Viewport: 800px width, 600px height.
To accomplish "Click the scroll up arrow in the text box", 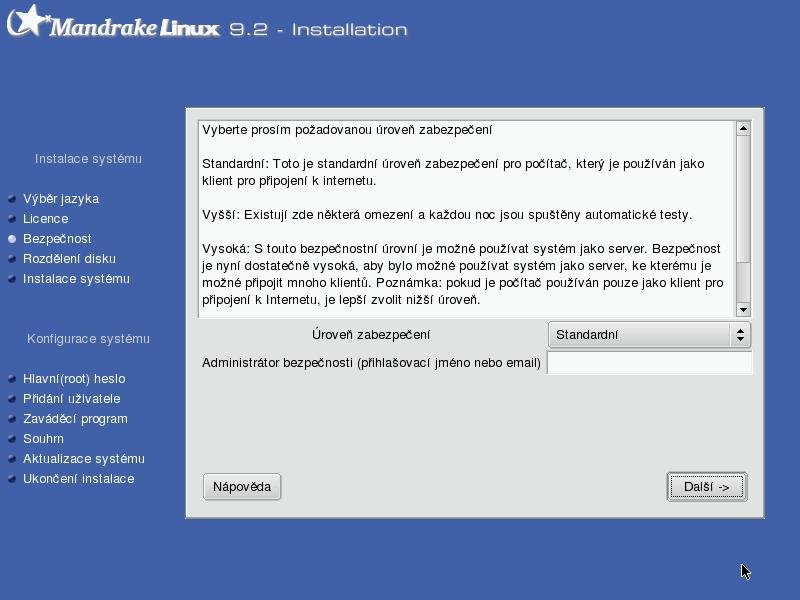I will pyautogui.click(x=743, y=128).
